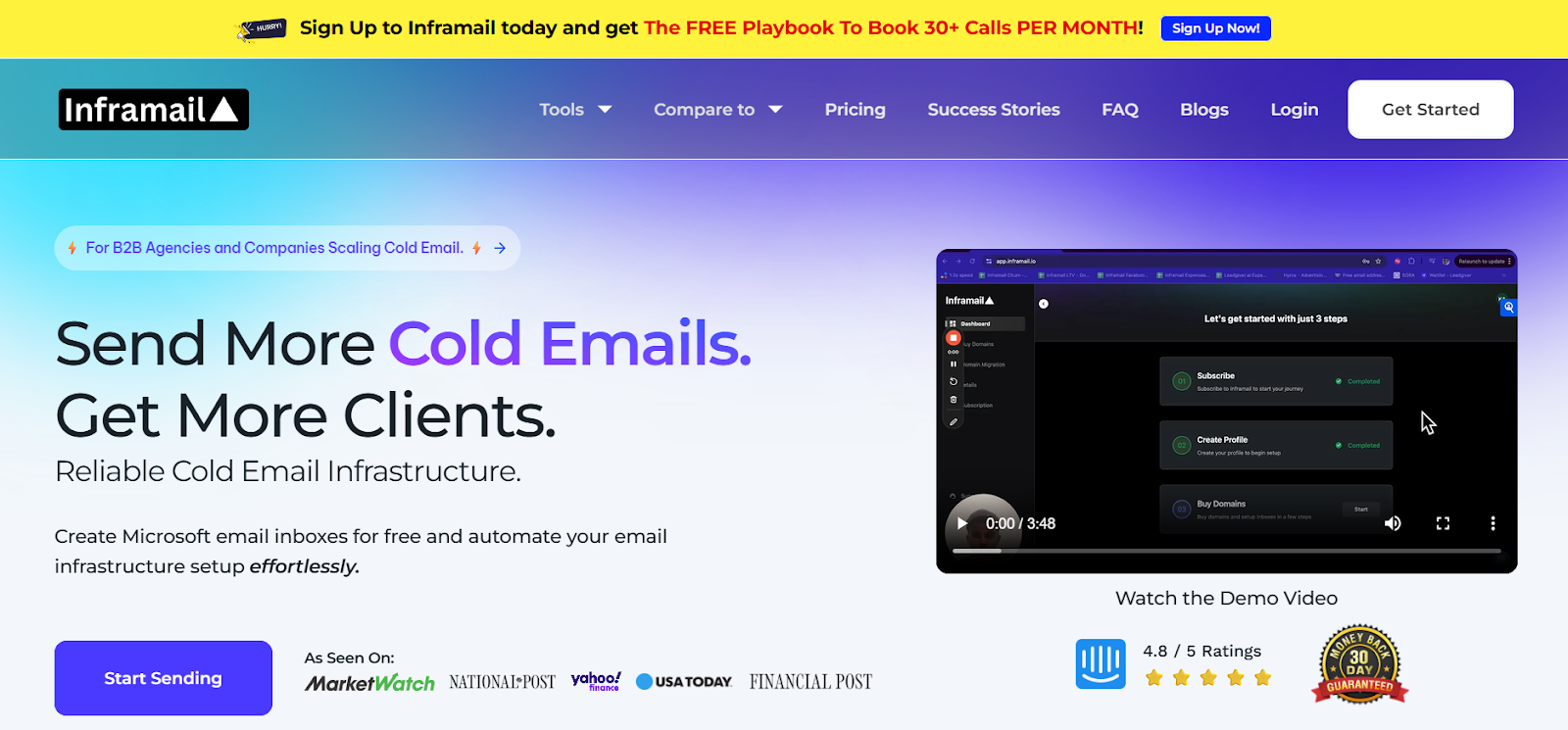Click the Watch the Demo Video caption
Screen dimensions: 1568x730
coord(1226,598)
